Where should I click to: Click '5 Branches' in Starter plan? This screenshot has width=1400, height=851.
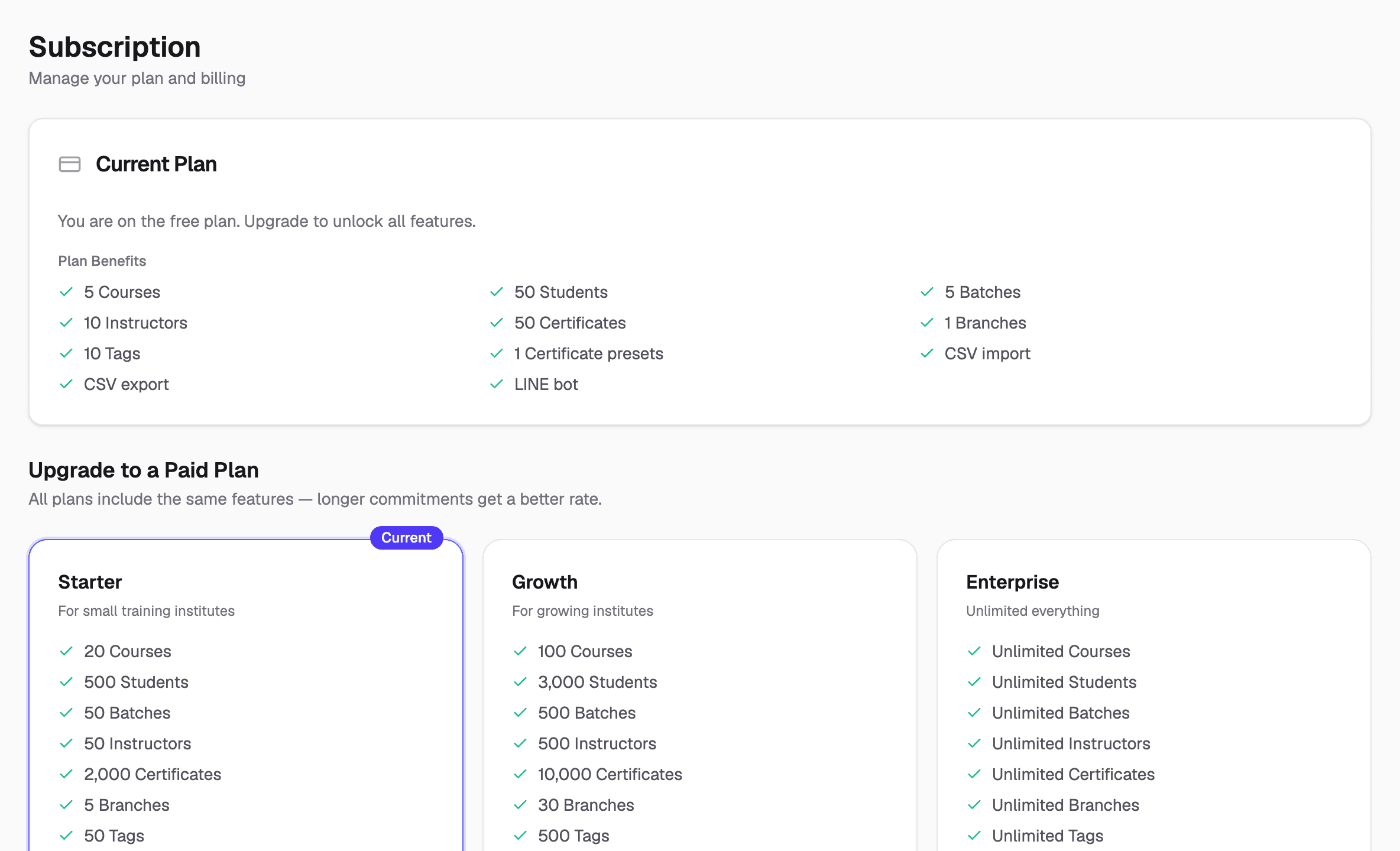point(127,805)
